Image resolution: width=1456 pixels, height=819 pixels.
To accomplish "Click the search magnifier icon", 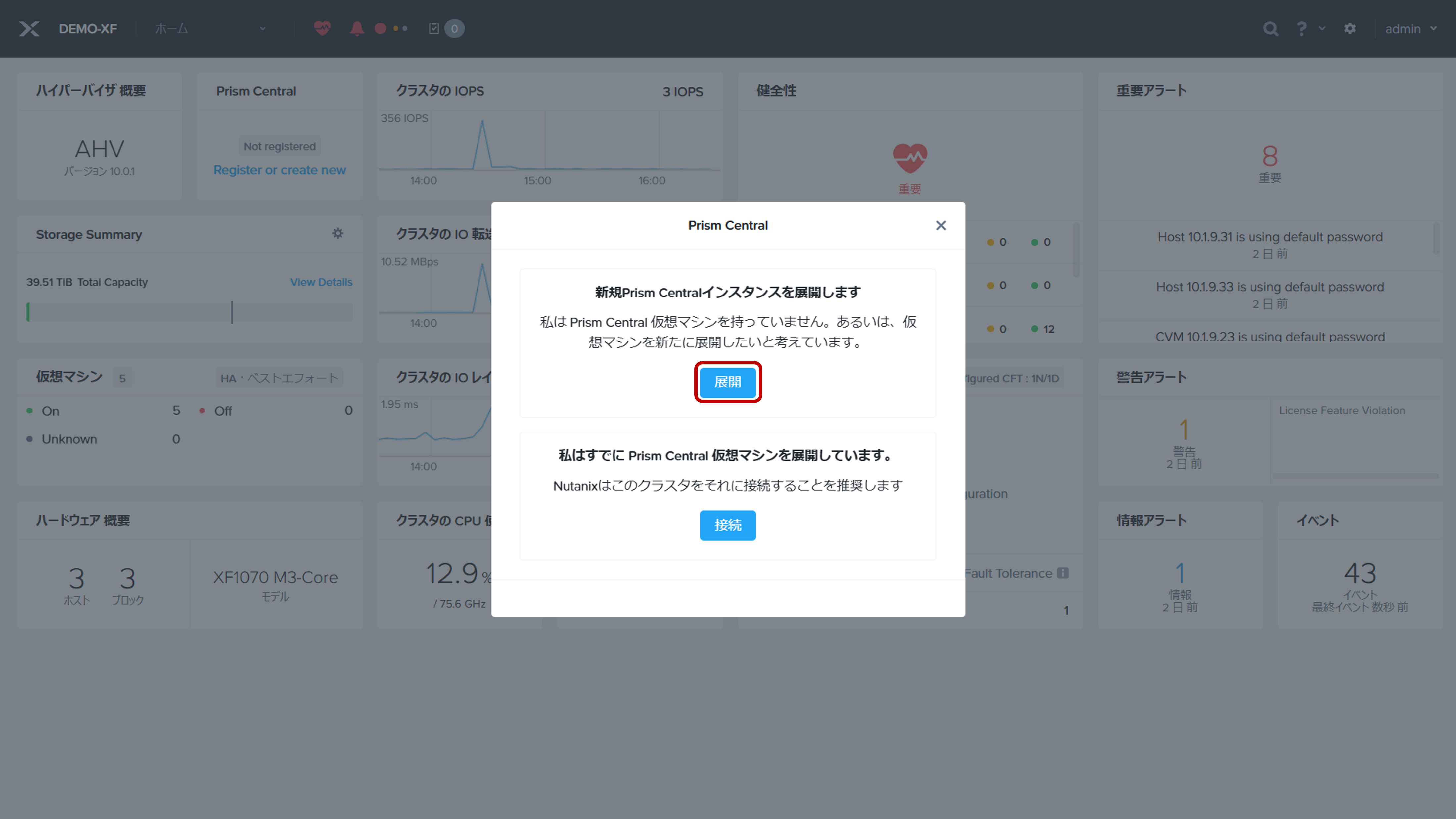I will pos(1271,29).
